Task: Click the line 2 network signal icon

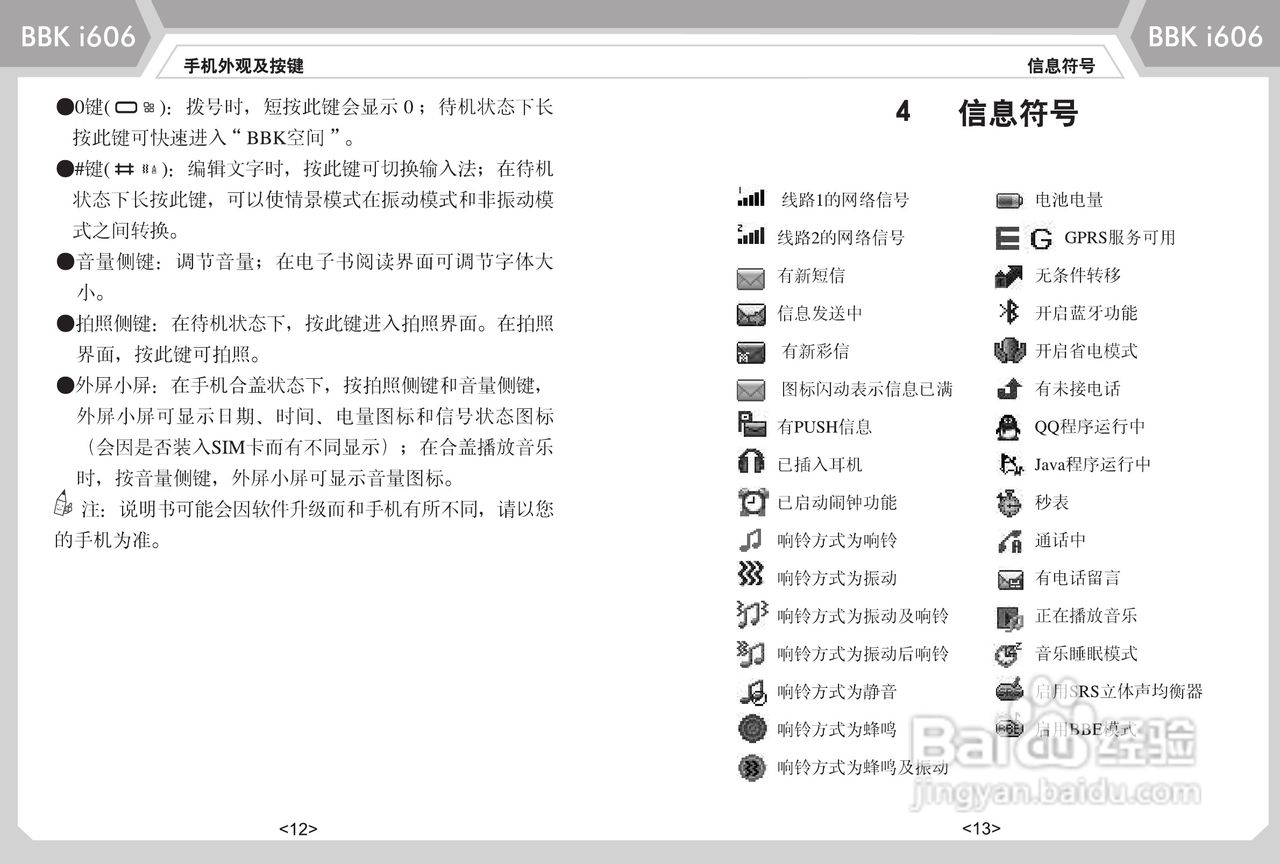Action: click(x=751, y=235)
